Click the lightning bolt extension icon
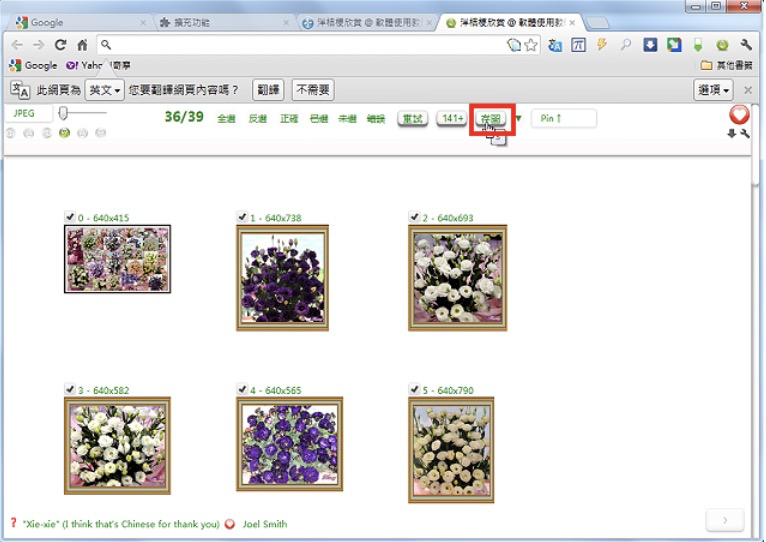 click(x=602, y=45)
